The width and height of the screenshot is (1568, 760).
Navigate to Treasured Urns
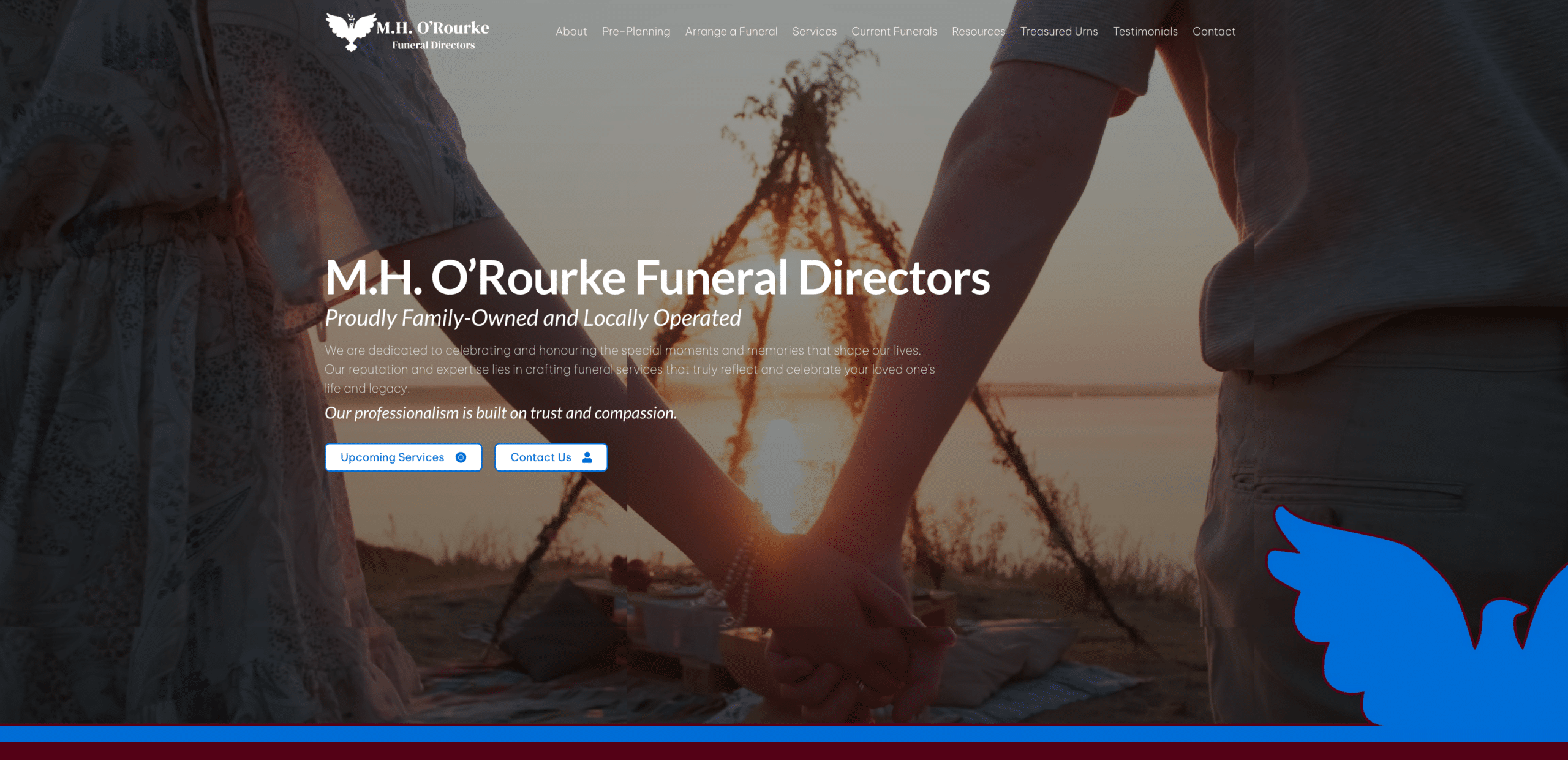(1058, 32)
